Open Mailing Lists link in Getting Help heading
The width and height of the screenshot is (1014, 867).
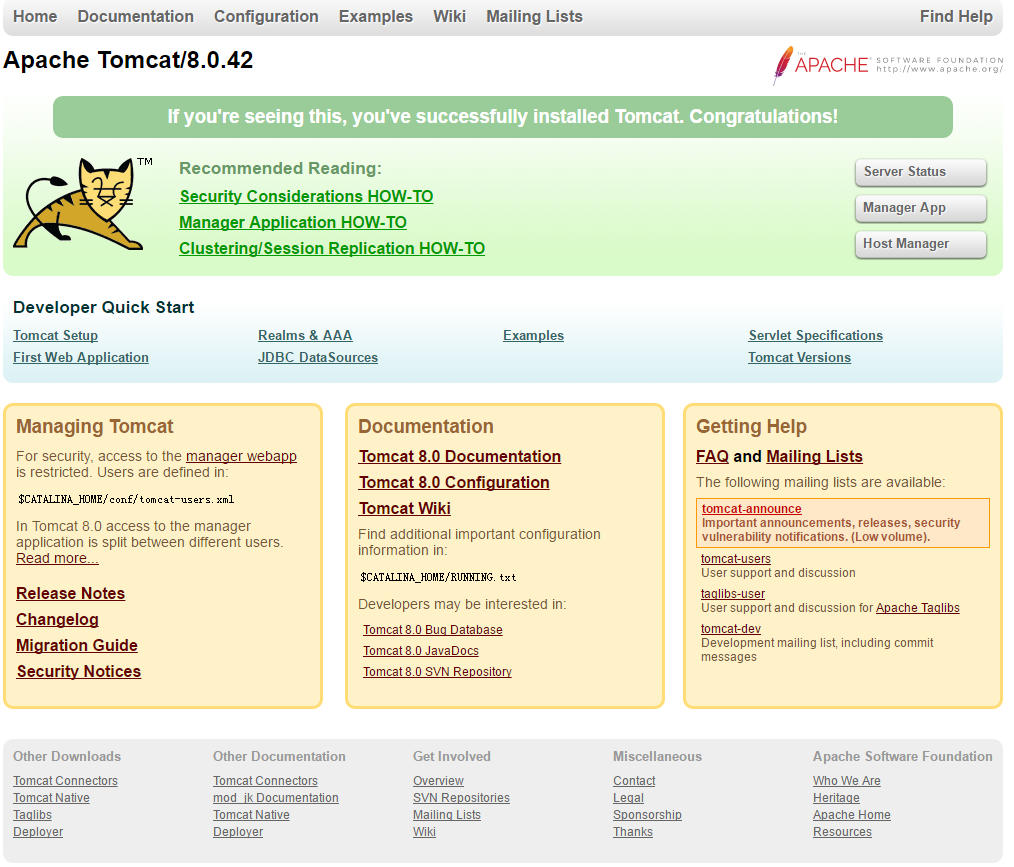(x=814, y=456)
